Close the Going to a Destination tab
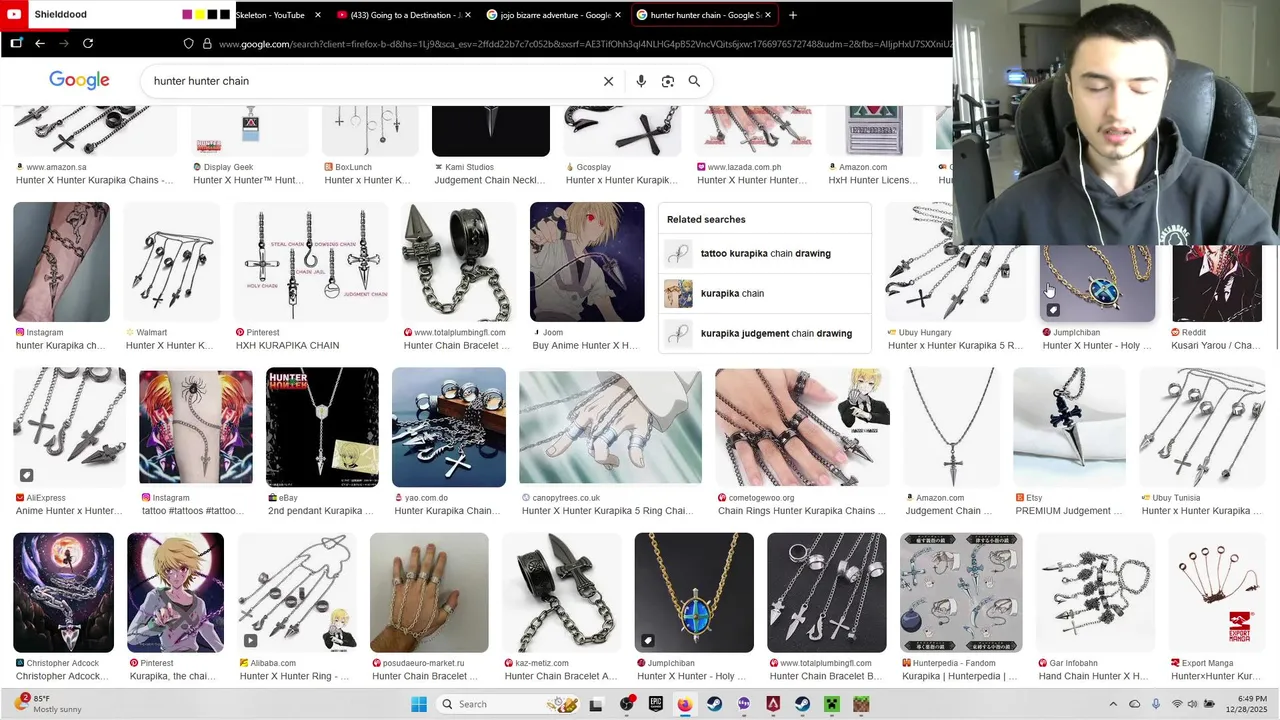 [x=468, y=15]
